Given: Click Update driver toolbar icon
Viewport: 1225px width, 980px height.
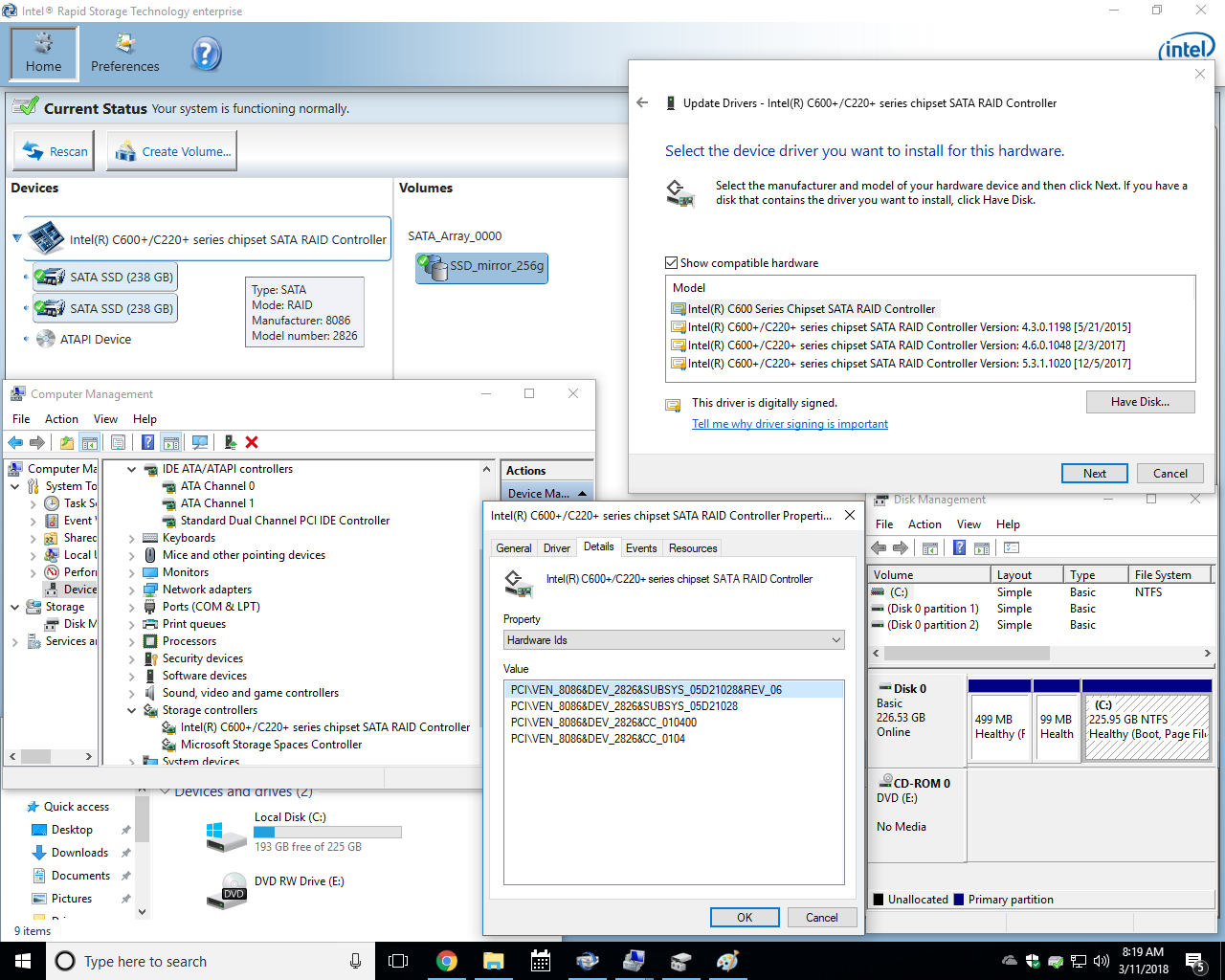Looking at the screenshot, I should point(230,442).
